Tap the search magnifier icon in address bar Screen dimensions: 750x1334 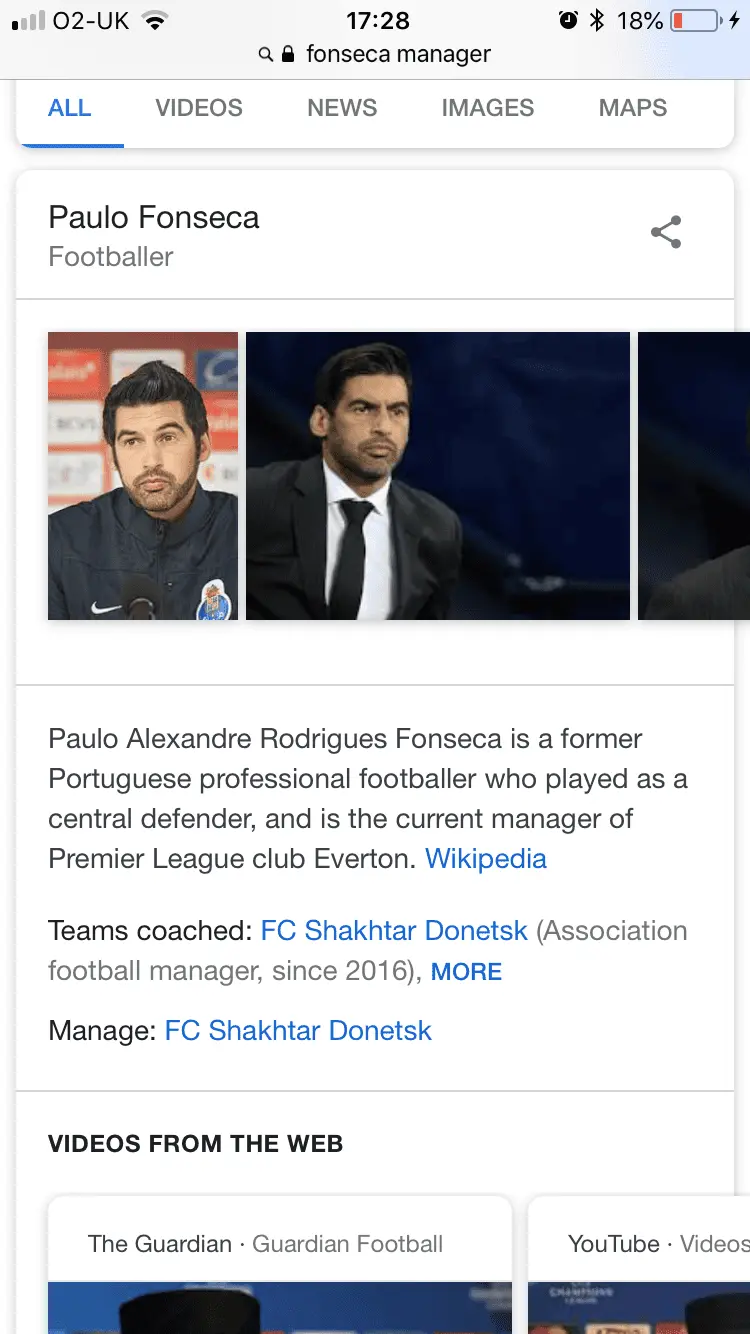click(x=265, y=55)
